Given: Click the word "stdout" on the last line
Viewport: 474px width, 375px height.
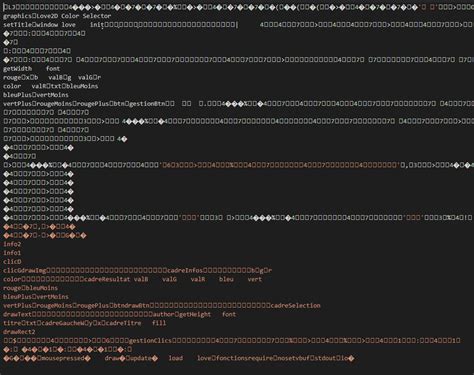Looking at the screenshot, I should (x=325, y=358).
